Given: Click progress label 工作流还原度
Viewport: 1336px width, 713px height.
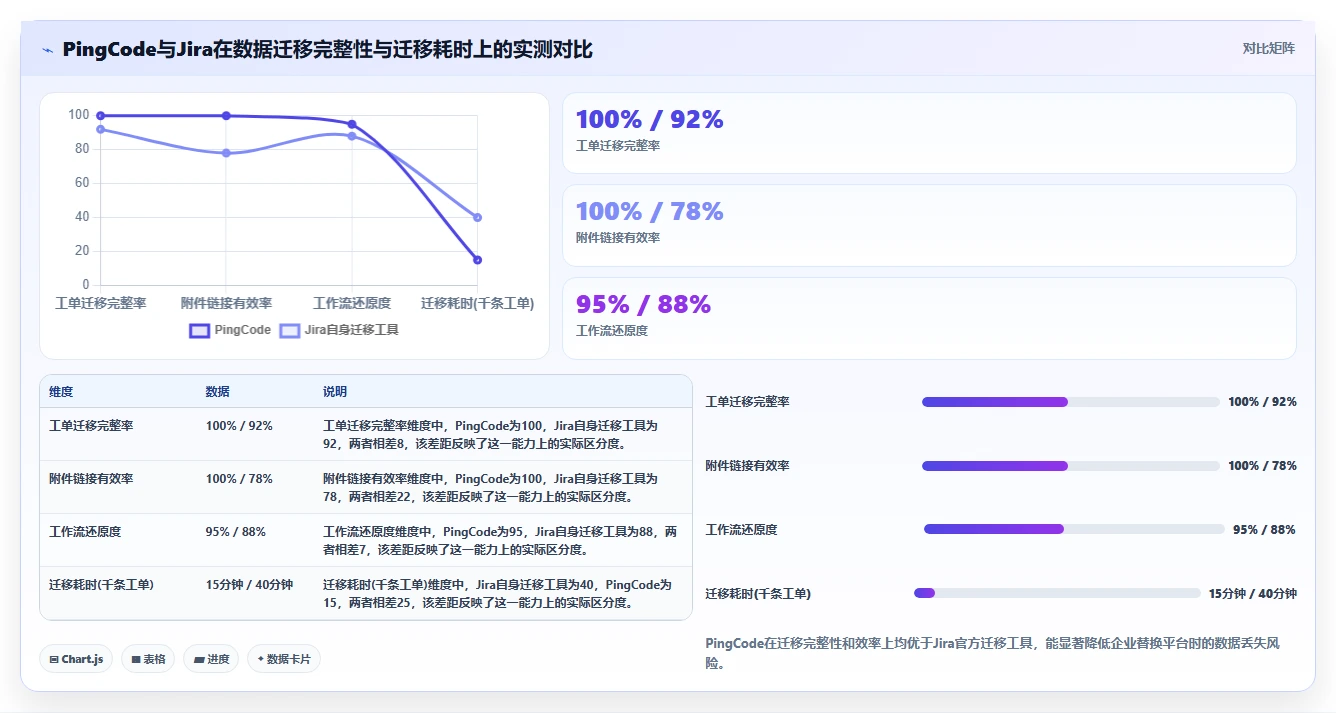Looking at the screenshot, I should pos(741,530).
